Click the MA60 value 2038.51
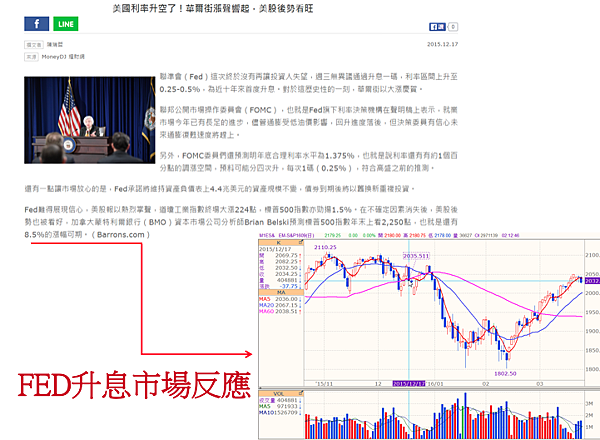This screenshot has height=440, width=600. (x=287, y=311)
